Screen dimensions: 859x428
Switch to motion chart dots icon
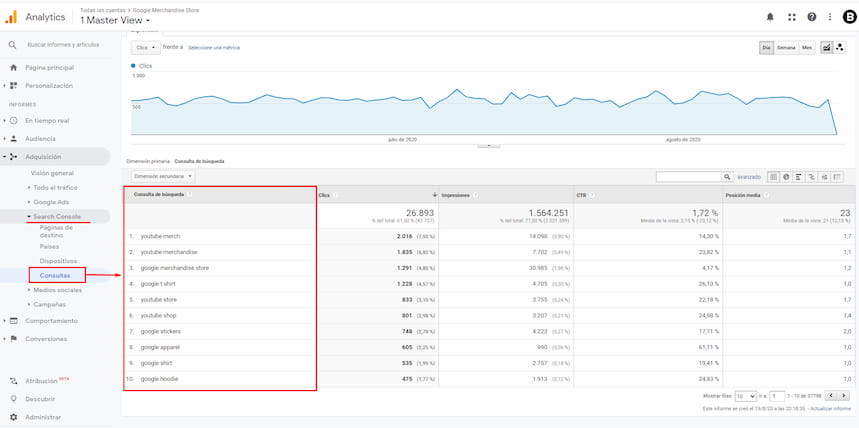(839, 48)
